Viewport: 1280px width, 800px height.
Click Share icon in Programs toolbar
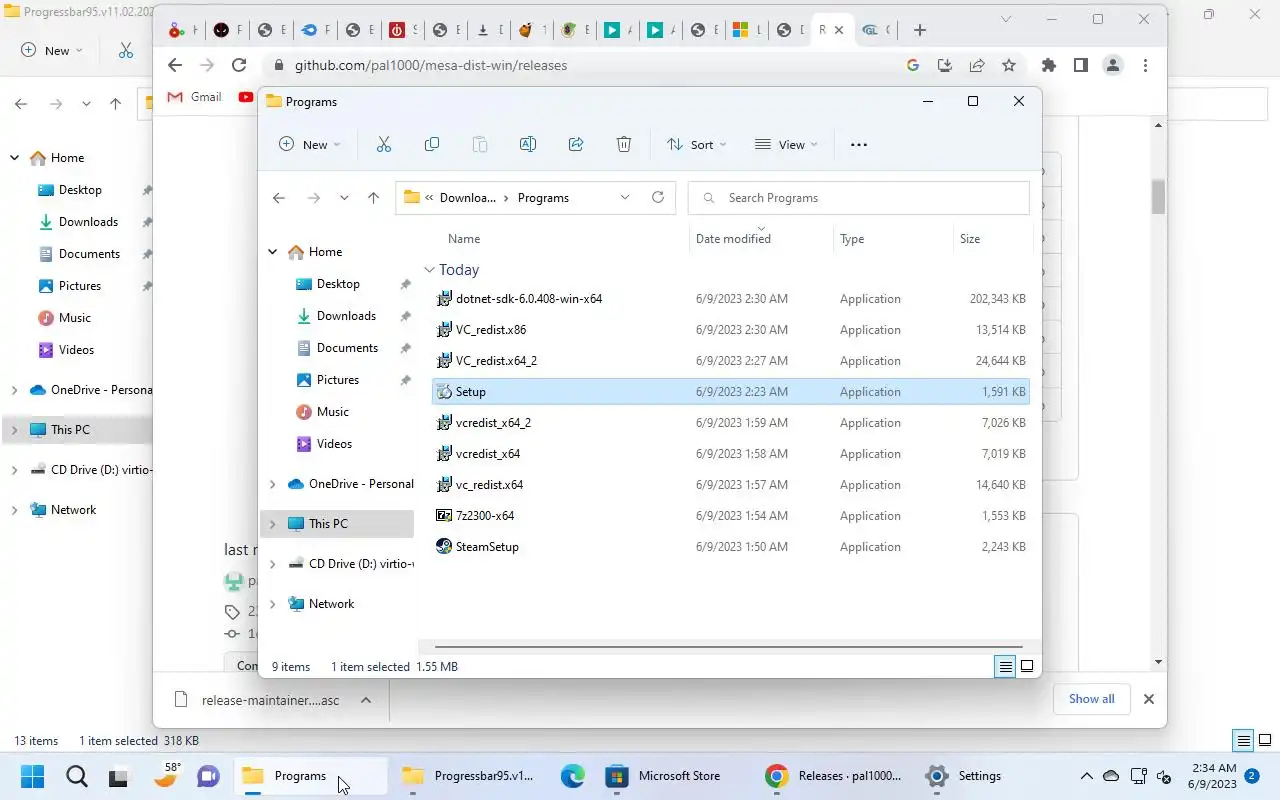[x=576, y=145]
